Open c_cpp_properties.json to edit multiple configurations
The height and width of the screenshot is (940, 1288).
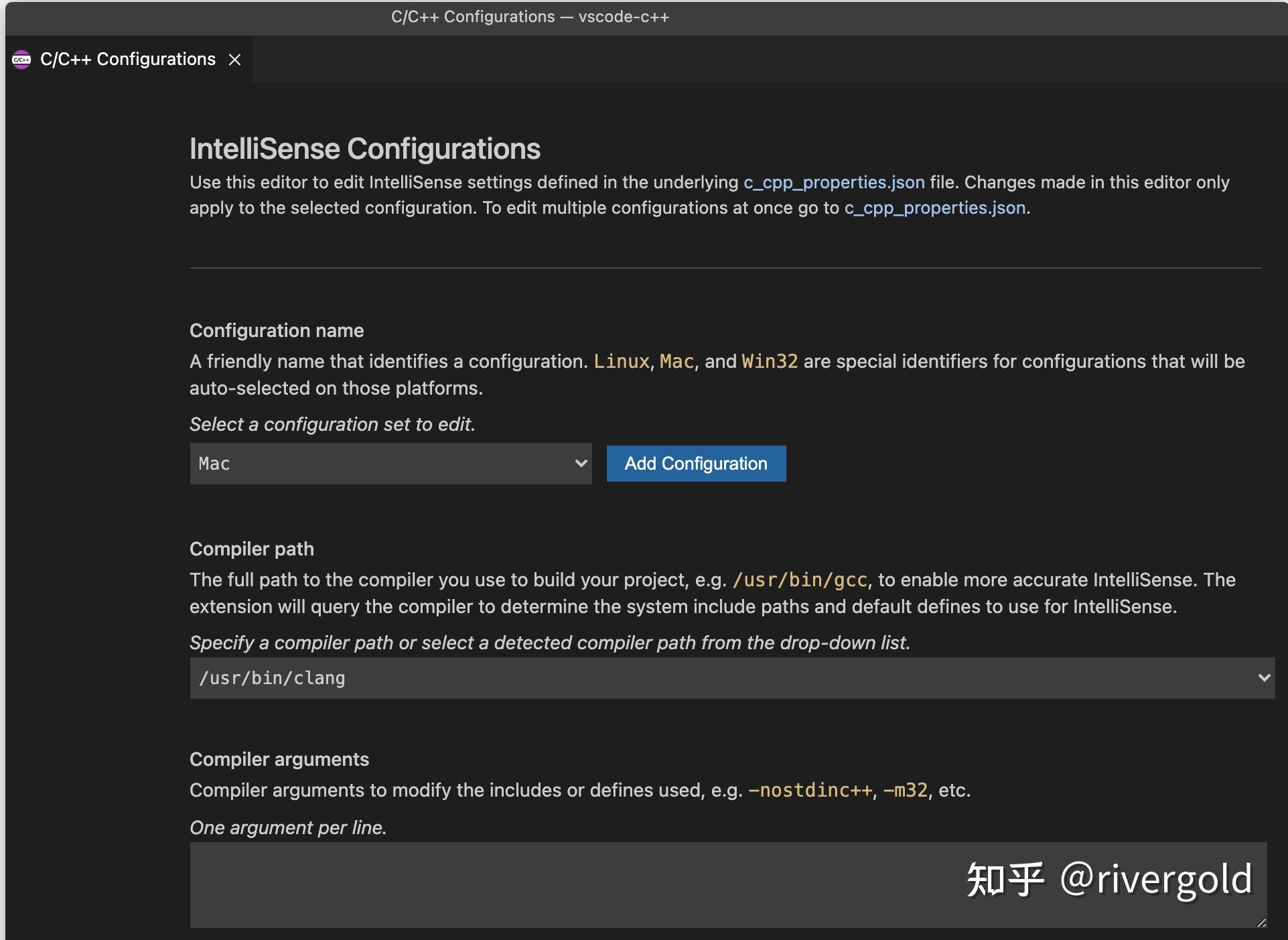point(934,208)
